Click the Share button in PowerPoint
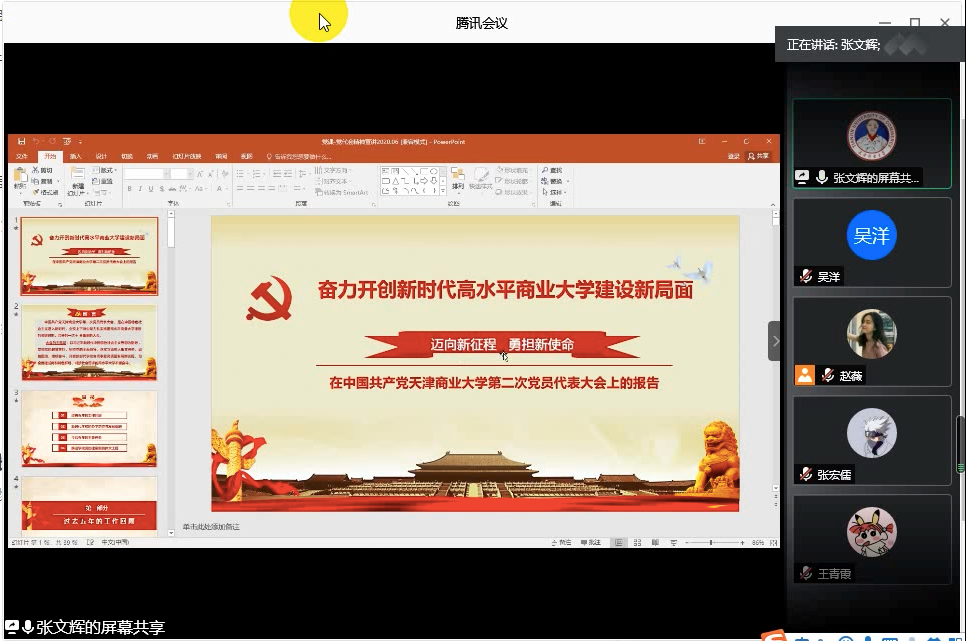The height and width of the screenshot is (641, 966). click(x=759, y=157)
